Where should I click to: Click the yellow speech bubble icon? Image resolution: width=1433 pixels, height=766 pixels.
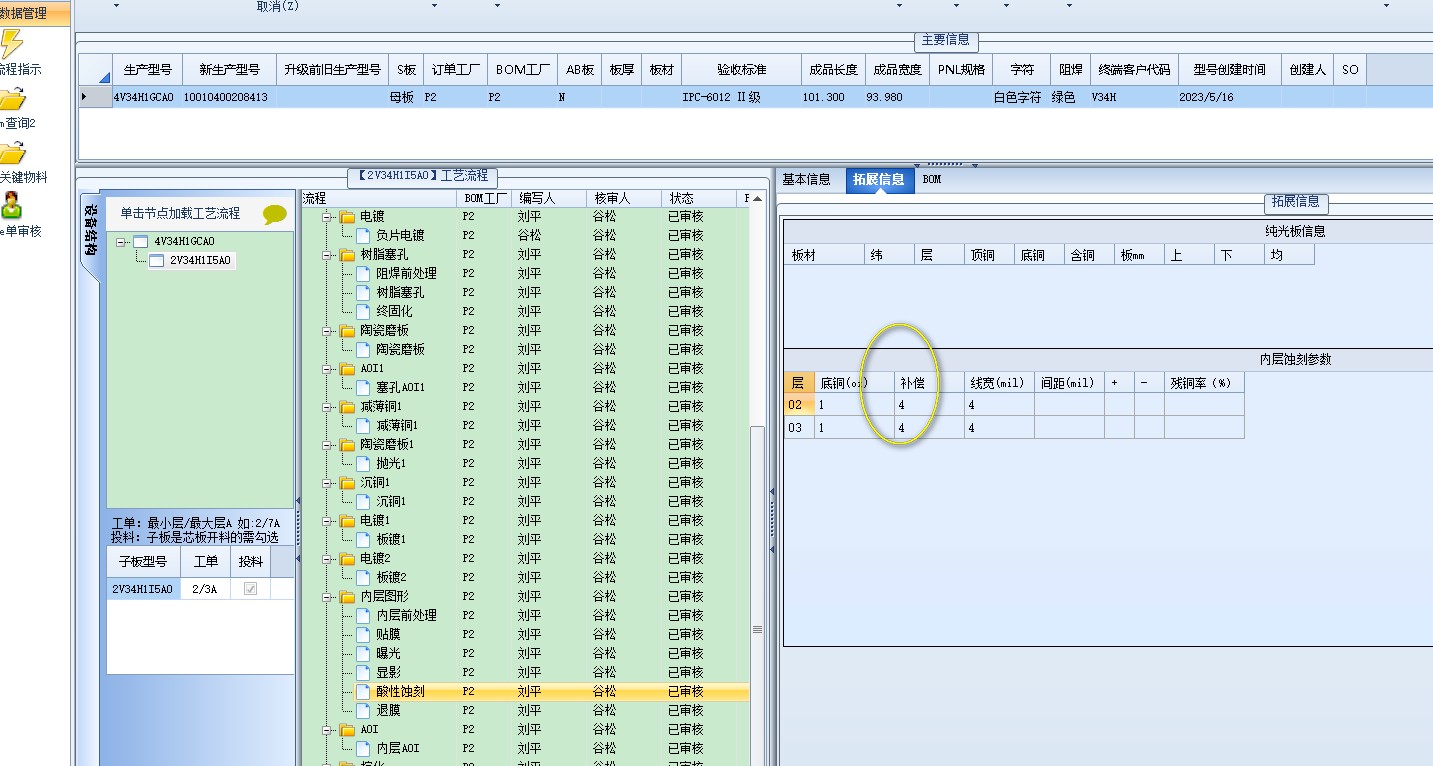click(x=275, y=214)
